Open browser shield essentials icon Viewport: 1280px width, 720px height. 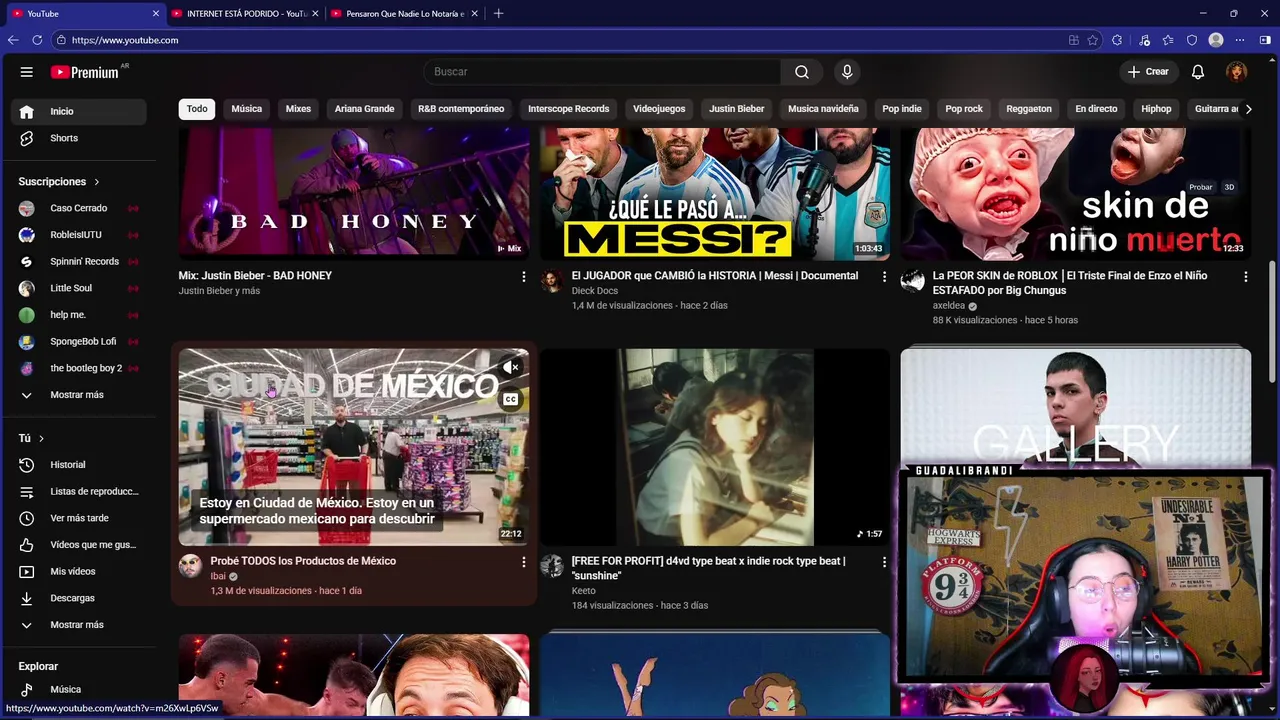click(x=1192, y=40)
